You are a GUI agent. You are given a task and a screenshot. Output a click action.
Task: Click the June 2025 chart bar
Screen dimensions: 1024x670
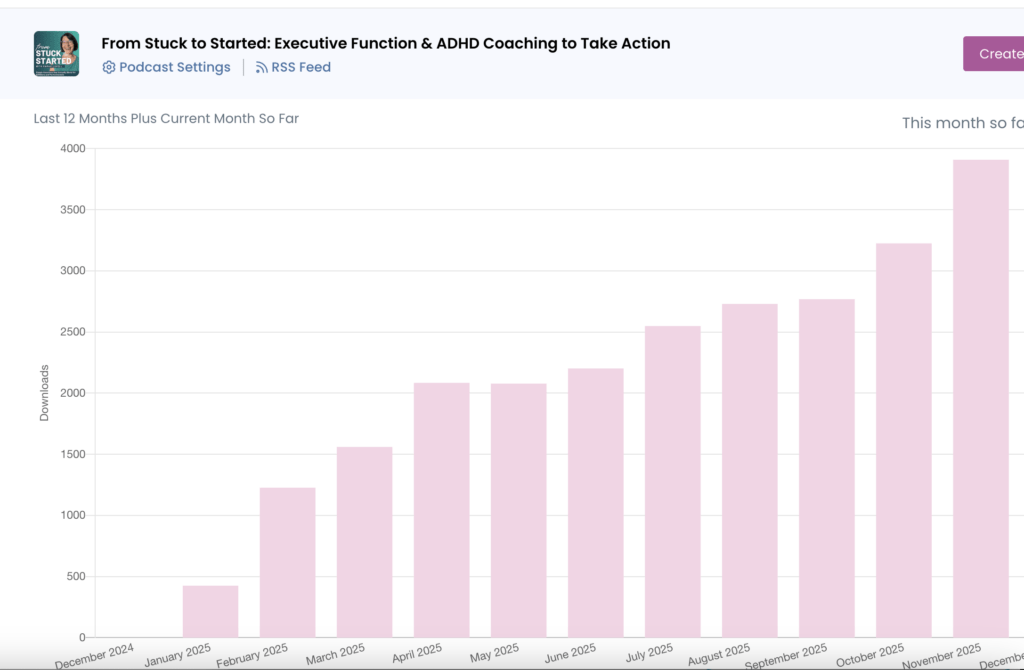pos(595,503)
